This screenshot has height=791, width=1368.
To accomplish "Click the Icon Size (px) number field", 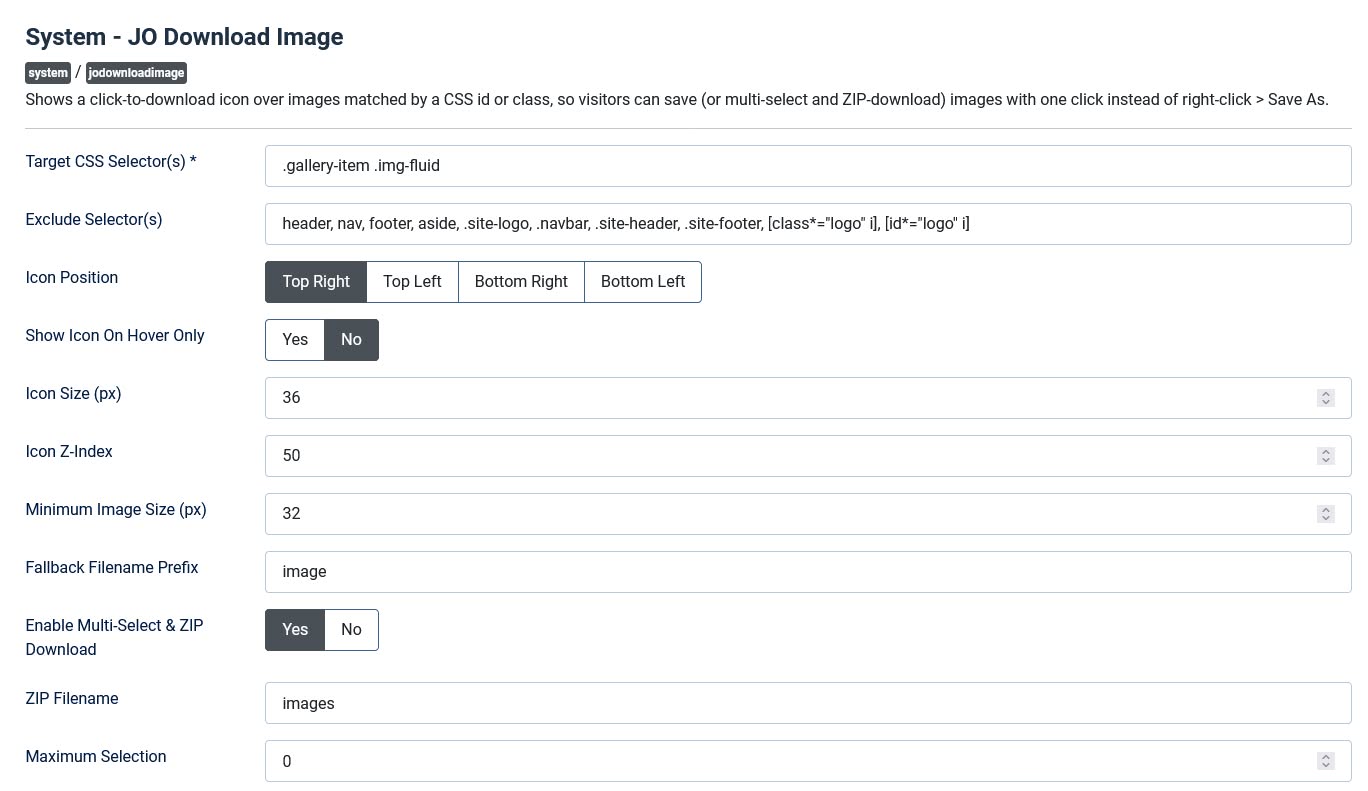I will pos(808,398).
